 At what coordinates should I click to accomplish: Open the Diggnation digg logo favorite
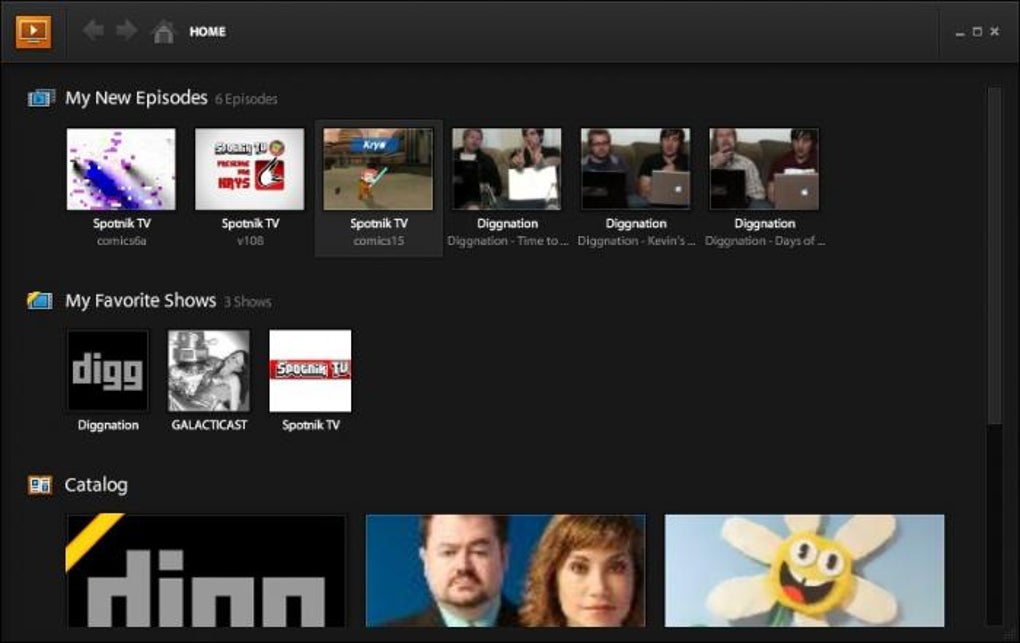pyautogui.click(x=108, y=371)
